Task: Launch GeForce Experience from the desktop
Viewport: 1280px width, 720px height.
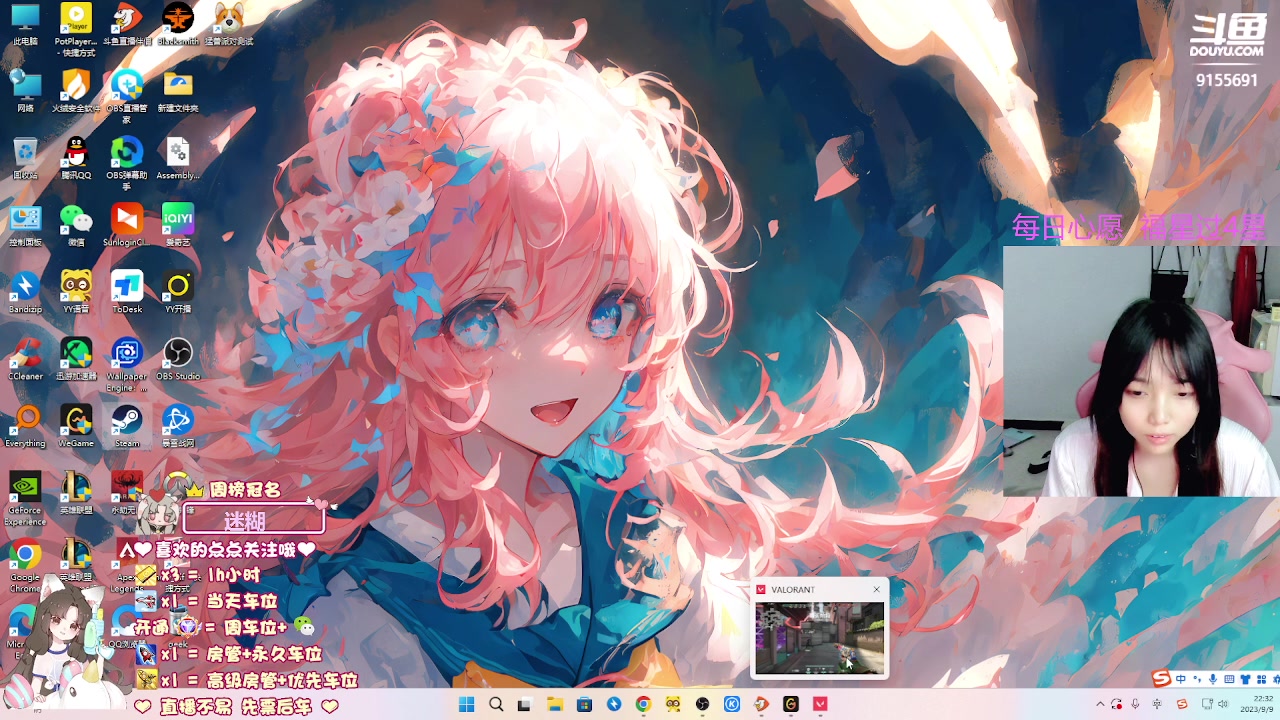Action: point(25,497)
